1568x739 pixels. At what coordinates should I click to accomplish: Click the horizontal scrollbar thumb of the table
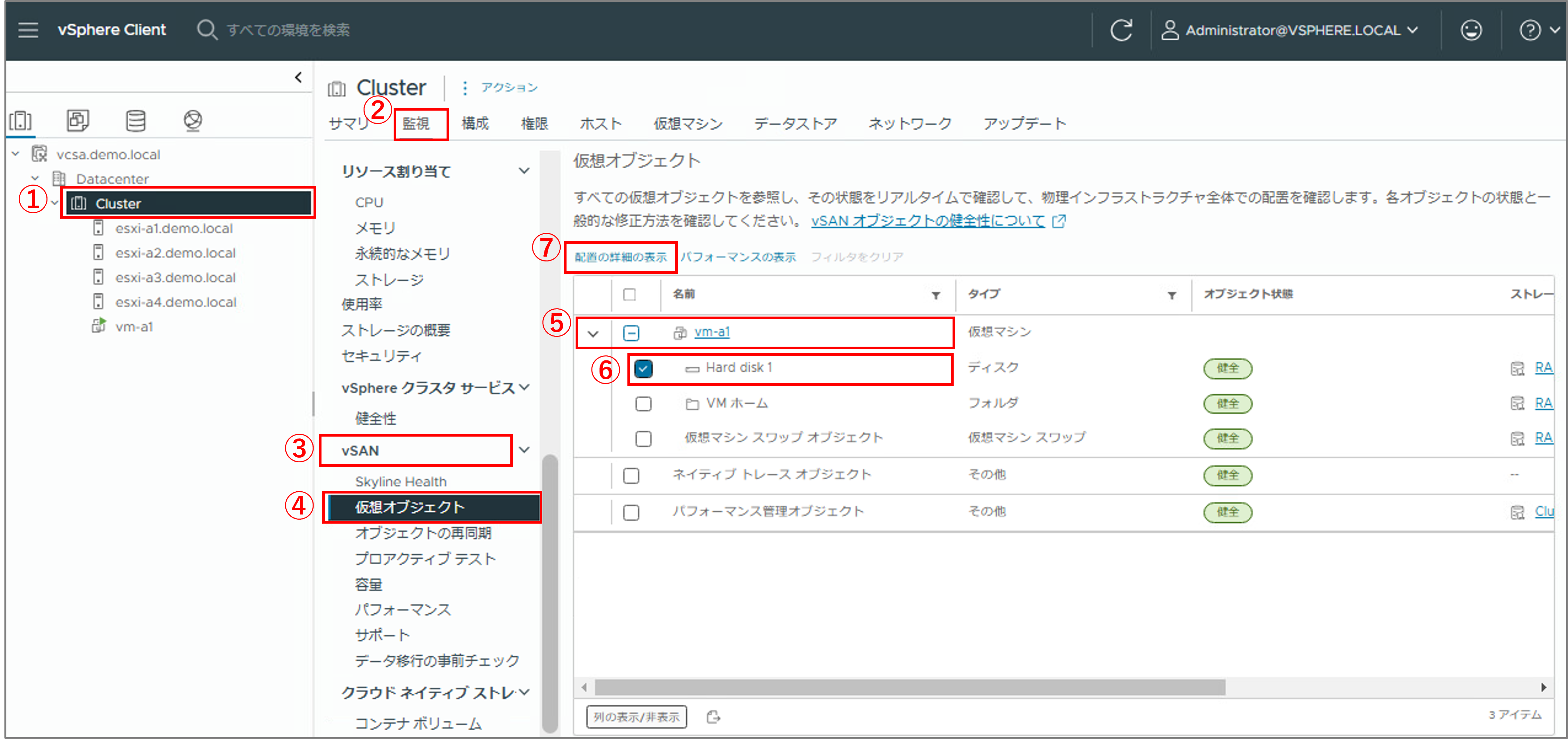click(x=910, y=687)
